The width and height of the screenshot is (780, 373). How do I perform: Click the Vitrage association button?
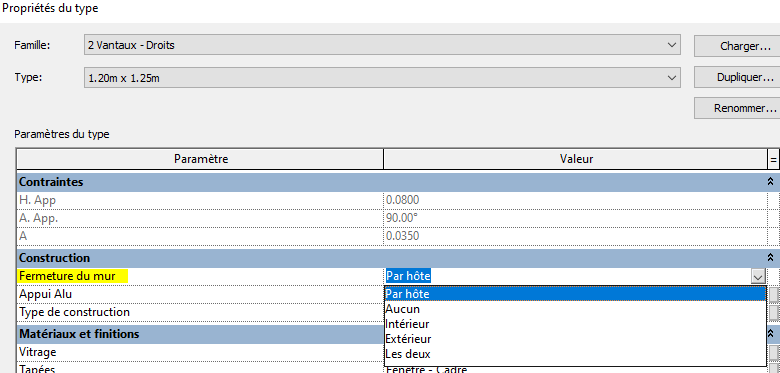click(x=774, y=353)
